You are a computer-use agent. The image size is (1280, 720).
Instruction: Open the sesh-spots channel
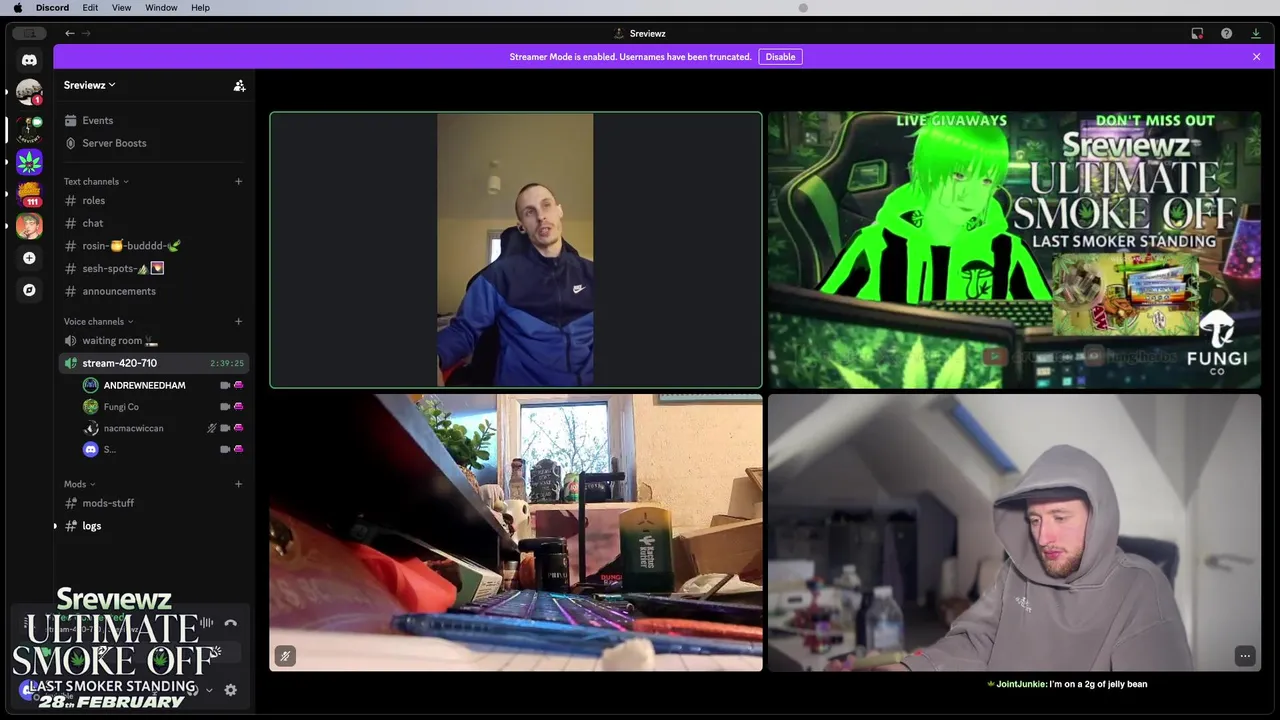point(154,268)
